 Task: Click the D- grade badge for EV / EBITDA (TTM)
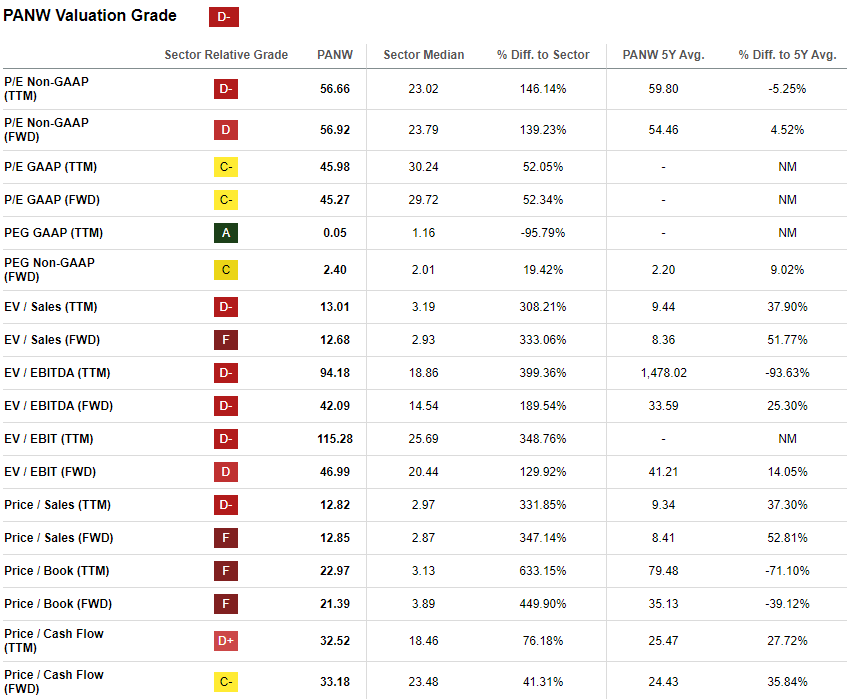pos(226,373)
